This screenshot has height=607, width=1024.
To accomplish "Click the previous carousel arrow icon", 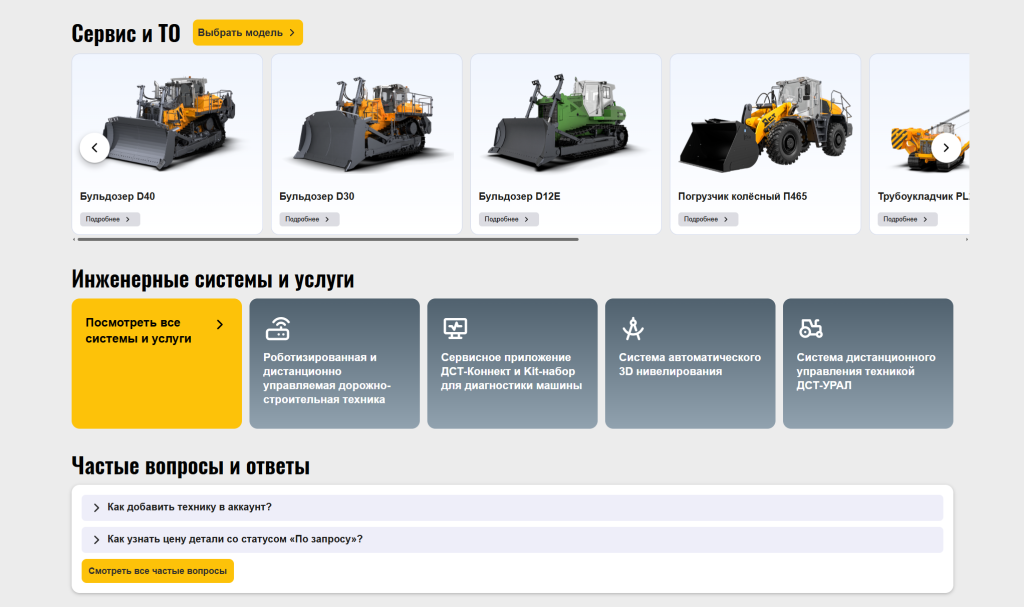I will click(95, 148).
